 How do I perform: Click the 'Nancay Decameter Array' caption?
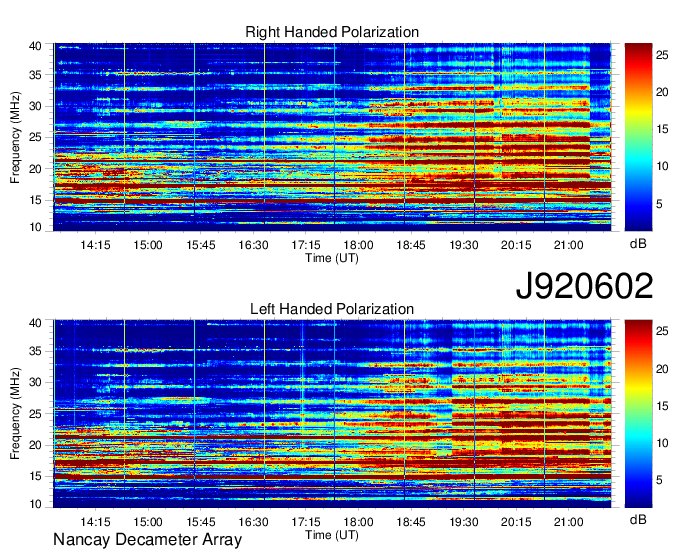[x=147, y=540]
